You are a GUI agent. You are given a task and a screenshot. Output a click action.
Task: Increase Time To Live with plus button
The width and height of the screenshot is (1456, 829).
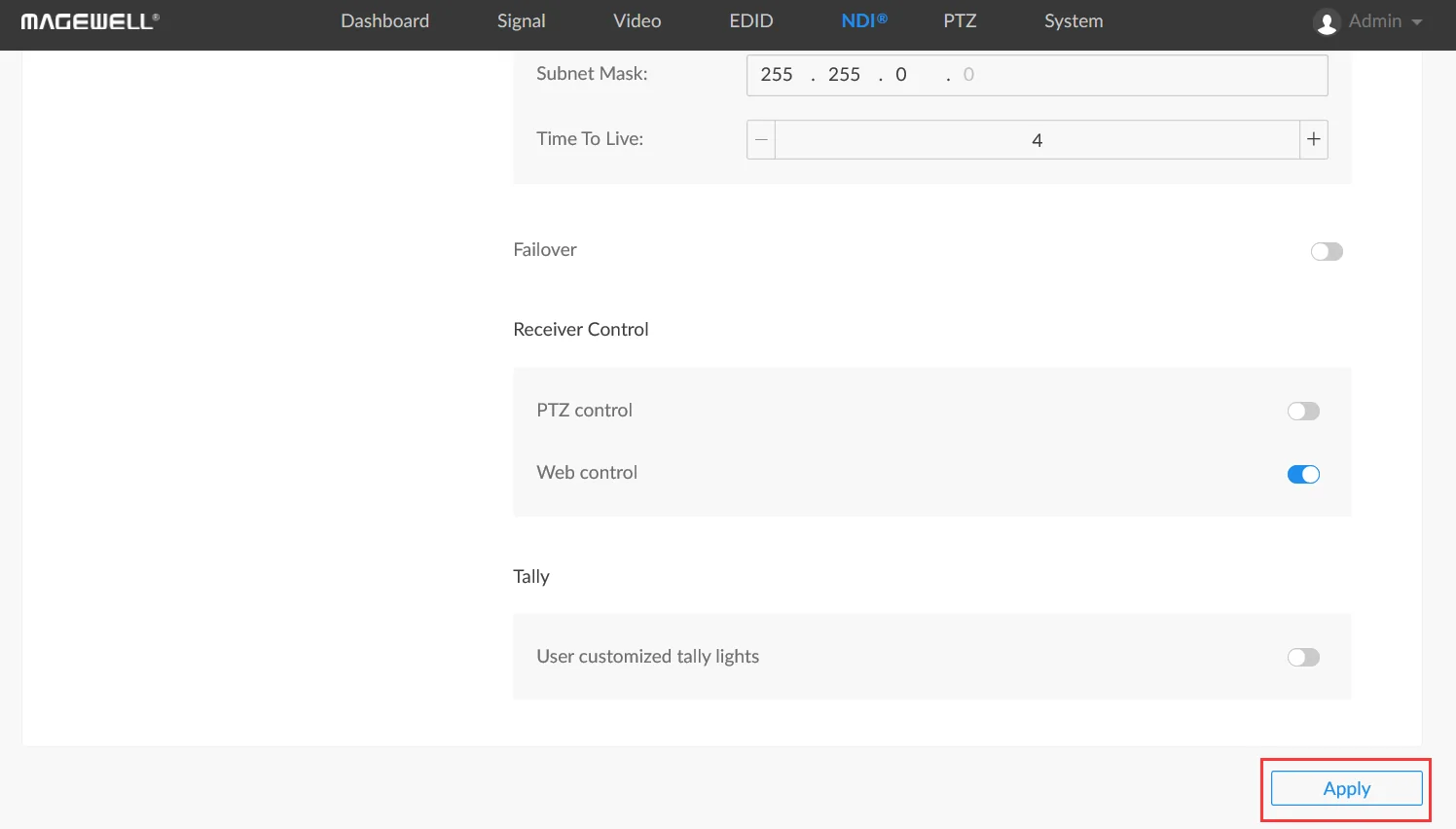1314,140
